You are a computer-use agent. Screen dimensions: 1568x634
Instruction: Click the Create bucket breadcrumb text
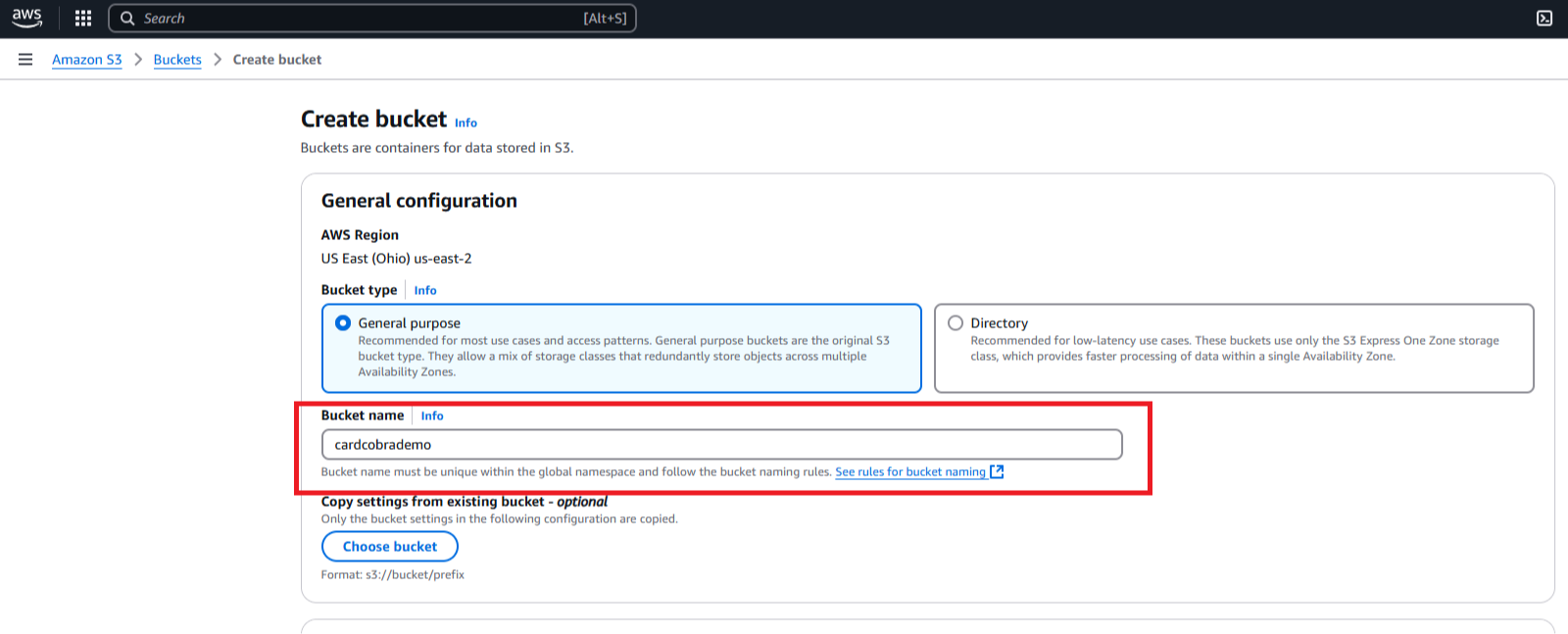pyautogui.click(x=277, y=60)
